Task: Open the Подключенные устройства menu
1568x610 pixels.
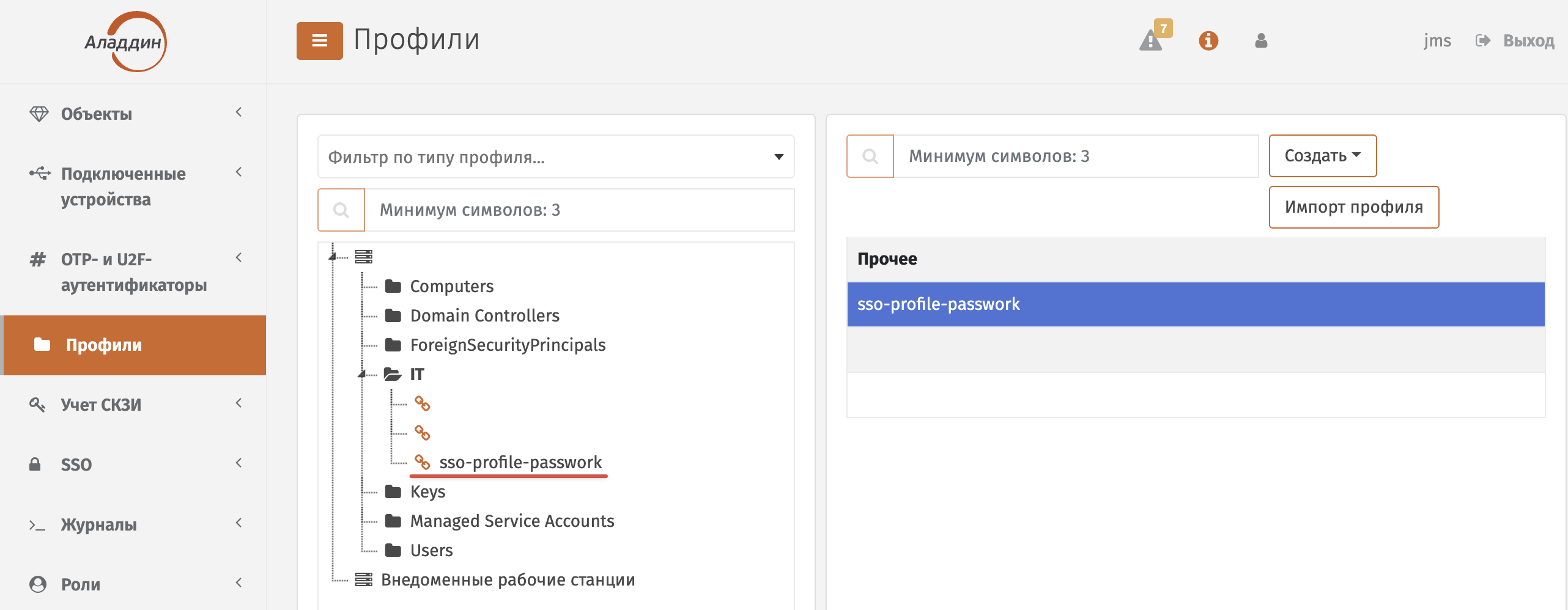Action: [133, 186]
